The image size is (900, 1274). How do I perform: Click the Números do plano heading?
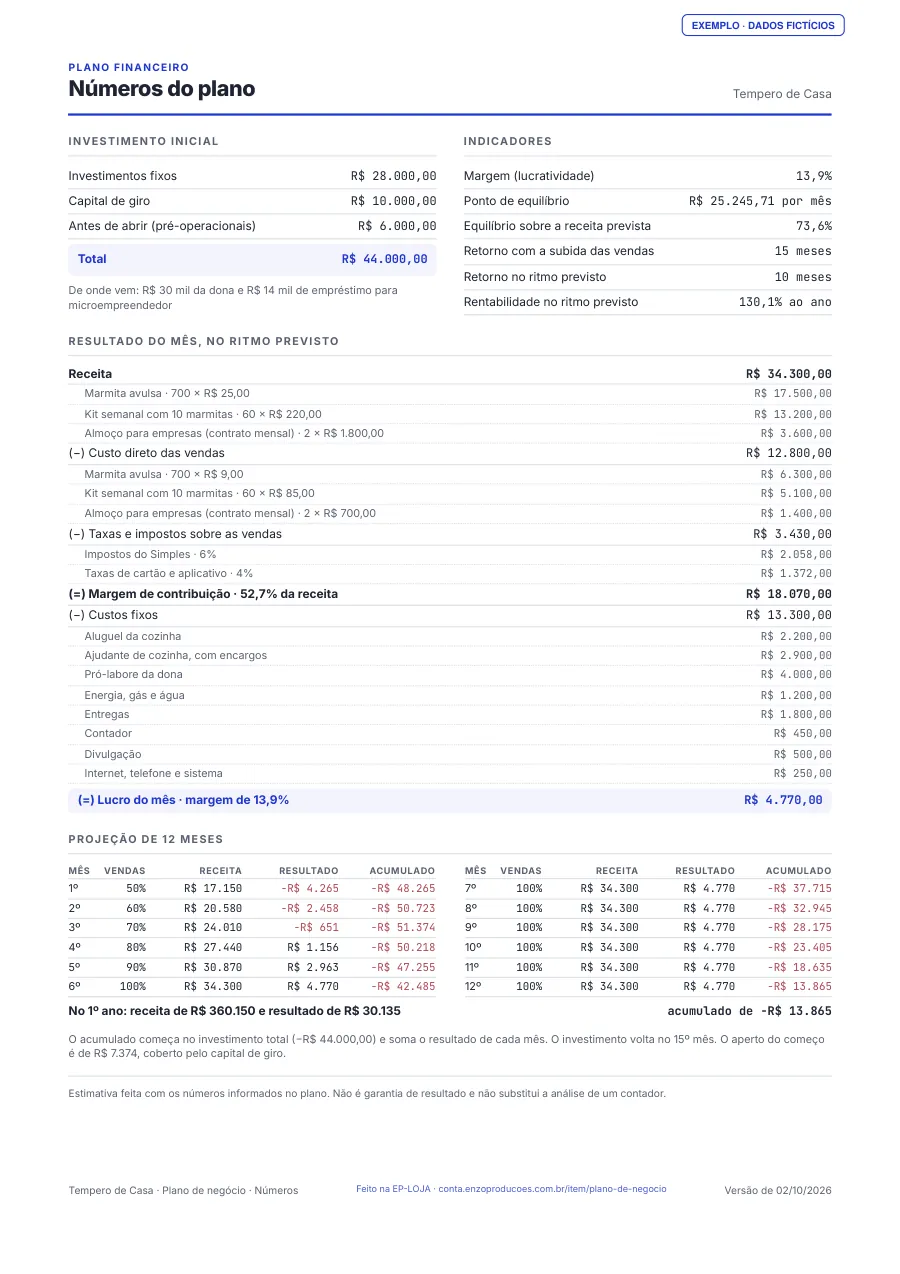[161, 89]
